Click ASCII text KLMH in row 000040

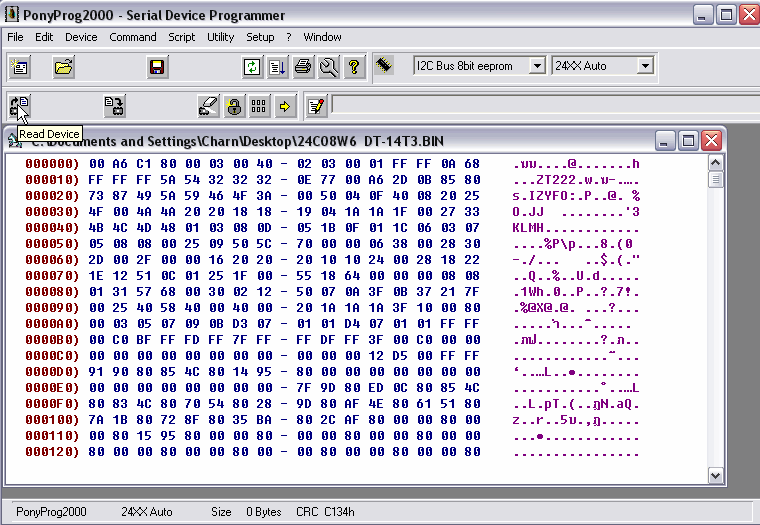point(528,228)
